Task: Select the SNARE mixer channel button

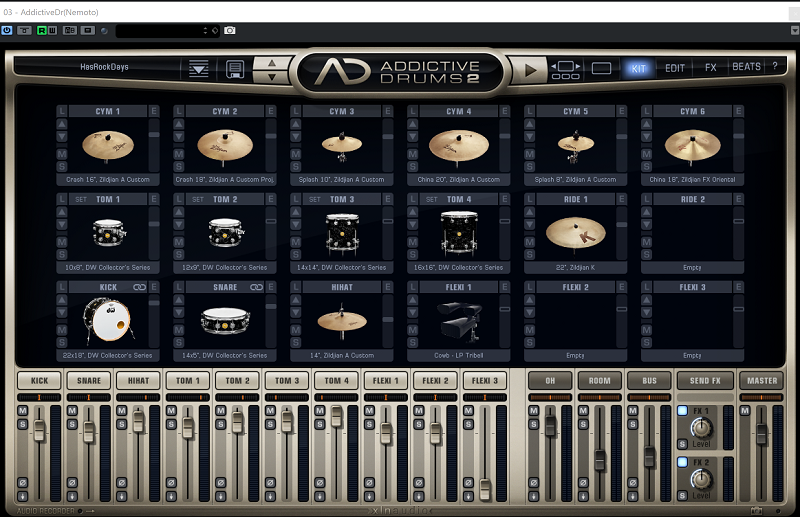Action: (89, 381)
